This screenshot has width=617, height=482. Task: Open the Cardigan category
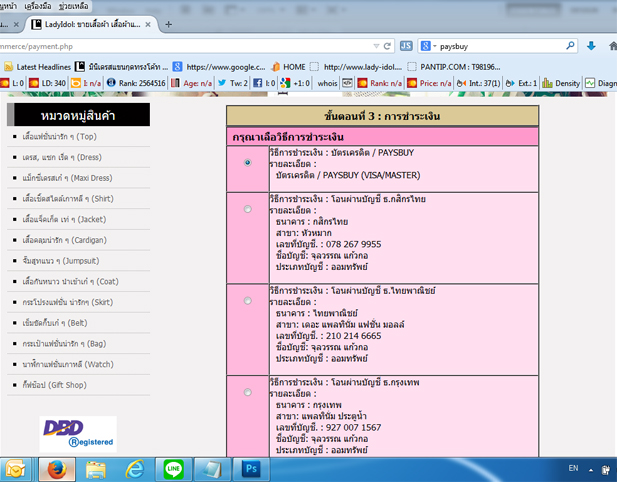65,240
